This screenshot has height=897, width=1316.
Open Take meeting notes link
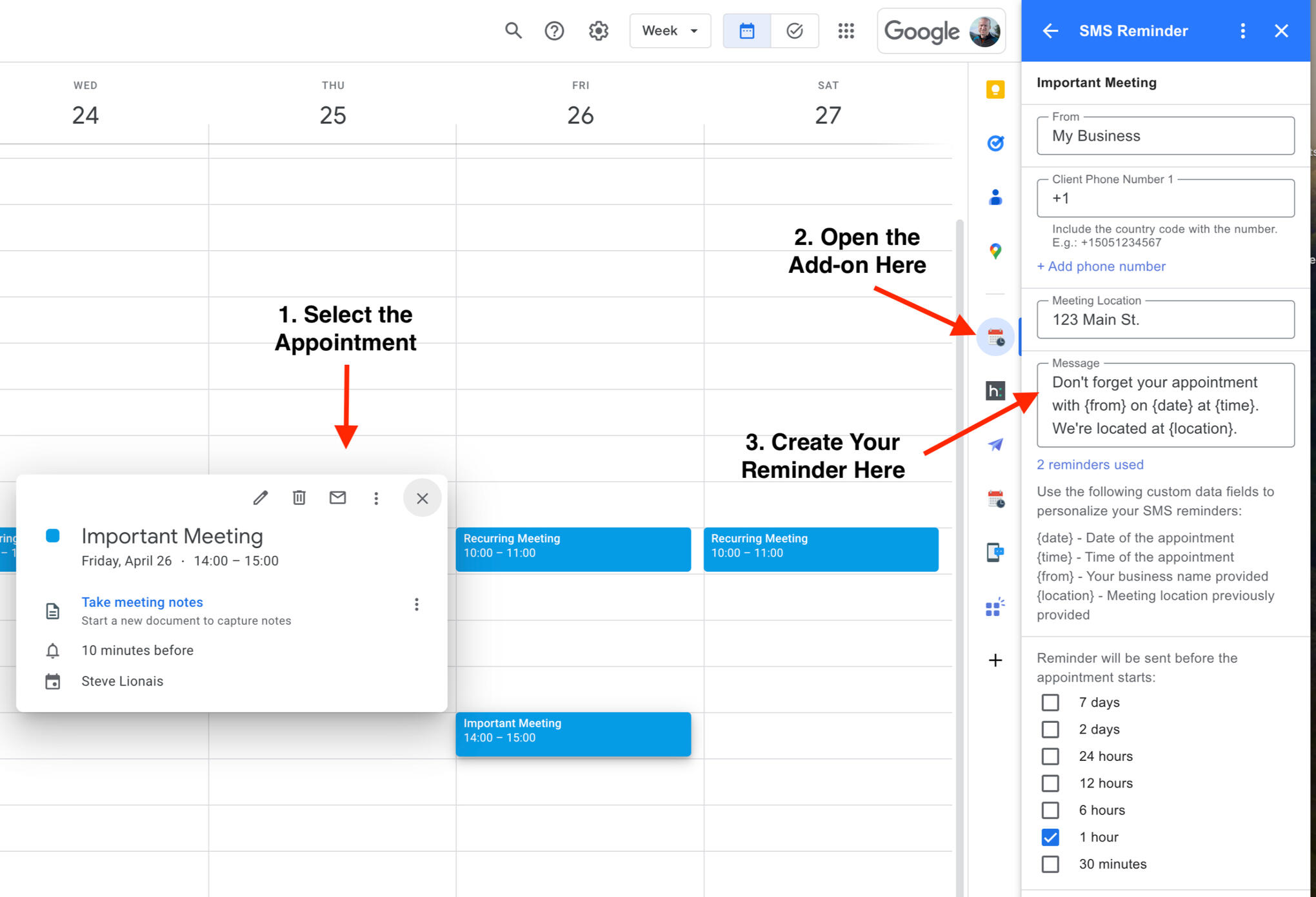click(x=142, y=602)
